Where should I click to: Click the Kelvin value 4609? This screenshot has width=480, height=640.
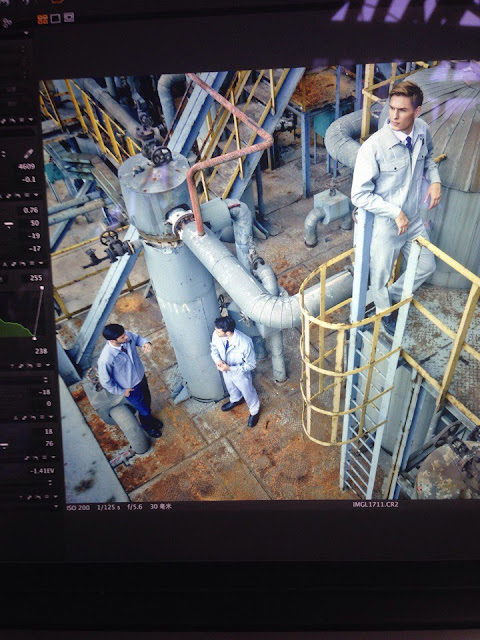tap(27, 166)
